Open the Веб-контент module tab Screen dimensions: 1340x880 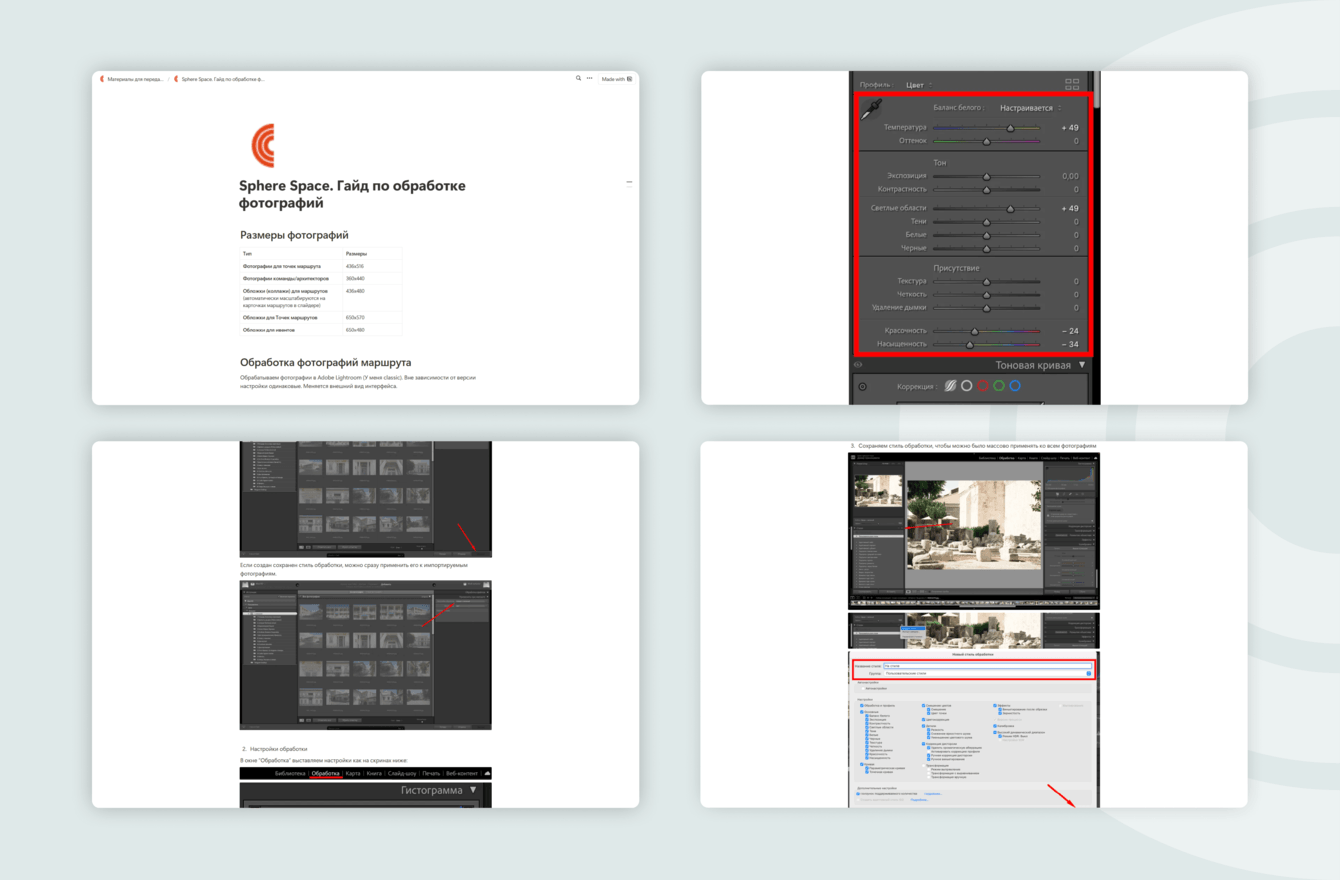(x=462, y=773)
